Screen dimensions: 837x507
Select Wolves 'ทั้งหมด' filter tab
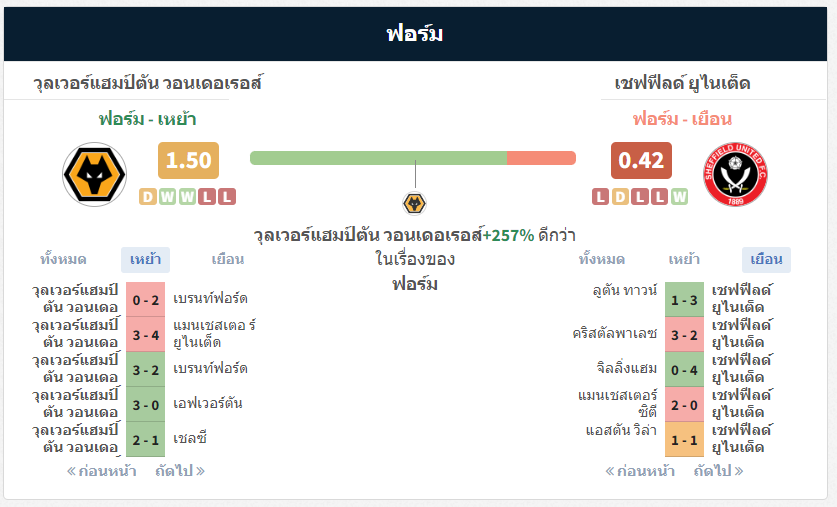pyautogui.click(x=63, y=260)
